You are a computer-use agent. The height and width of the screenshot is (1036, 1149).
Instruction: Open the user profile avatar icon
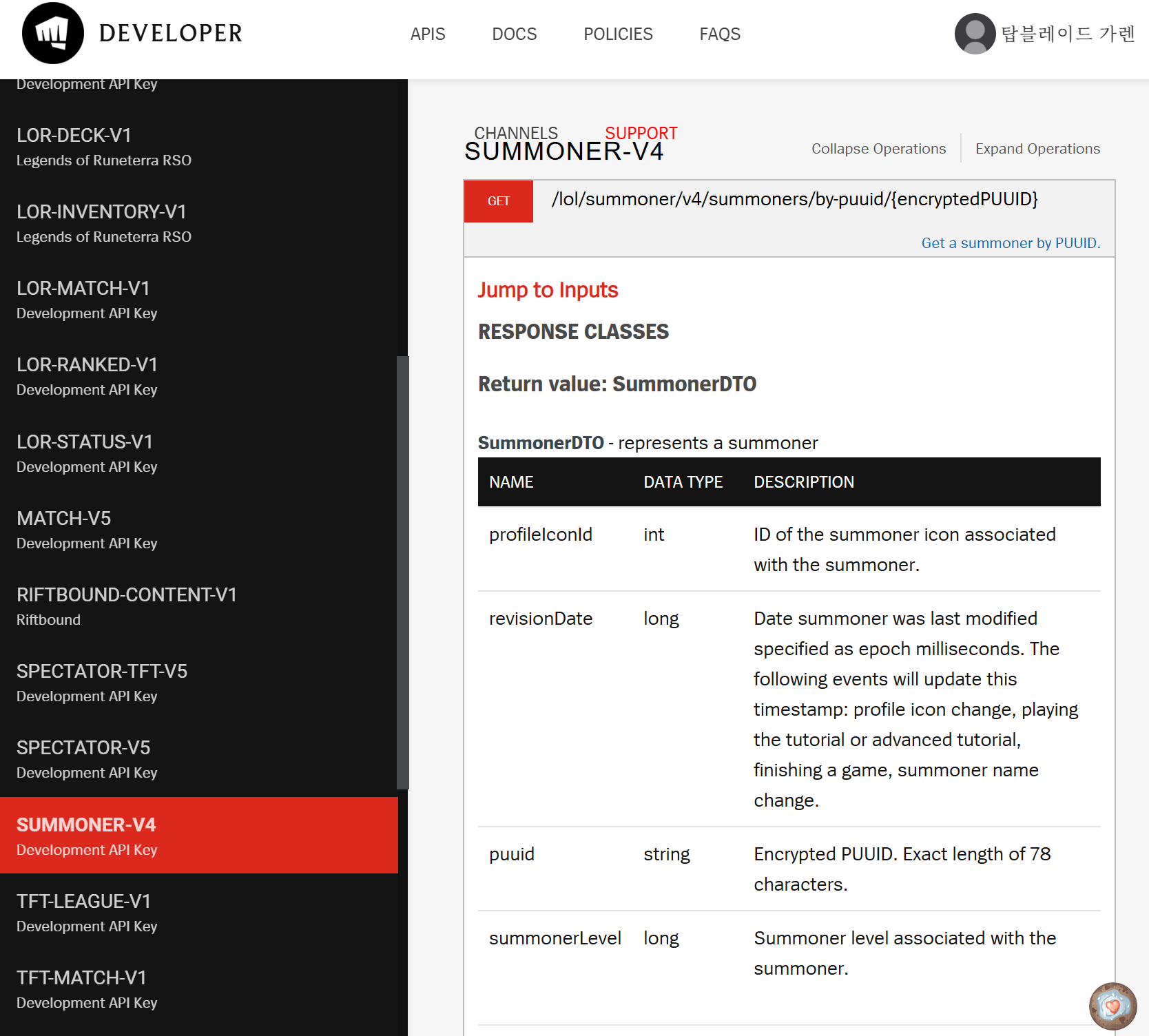coord(975,33)
